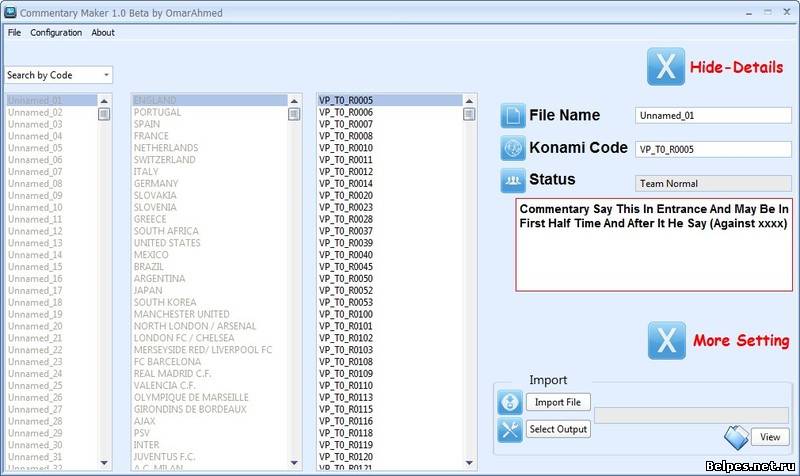Click down arrow of Unnamed list scrollbar
This screenshot has width=800, height=476.
point(104,463)
